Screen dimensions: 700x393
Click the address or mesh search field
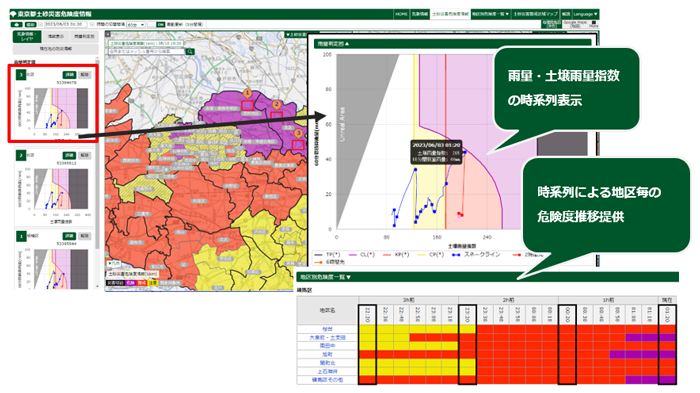[x=146, y=52]
